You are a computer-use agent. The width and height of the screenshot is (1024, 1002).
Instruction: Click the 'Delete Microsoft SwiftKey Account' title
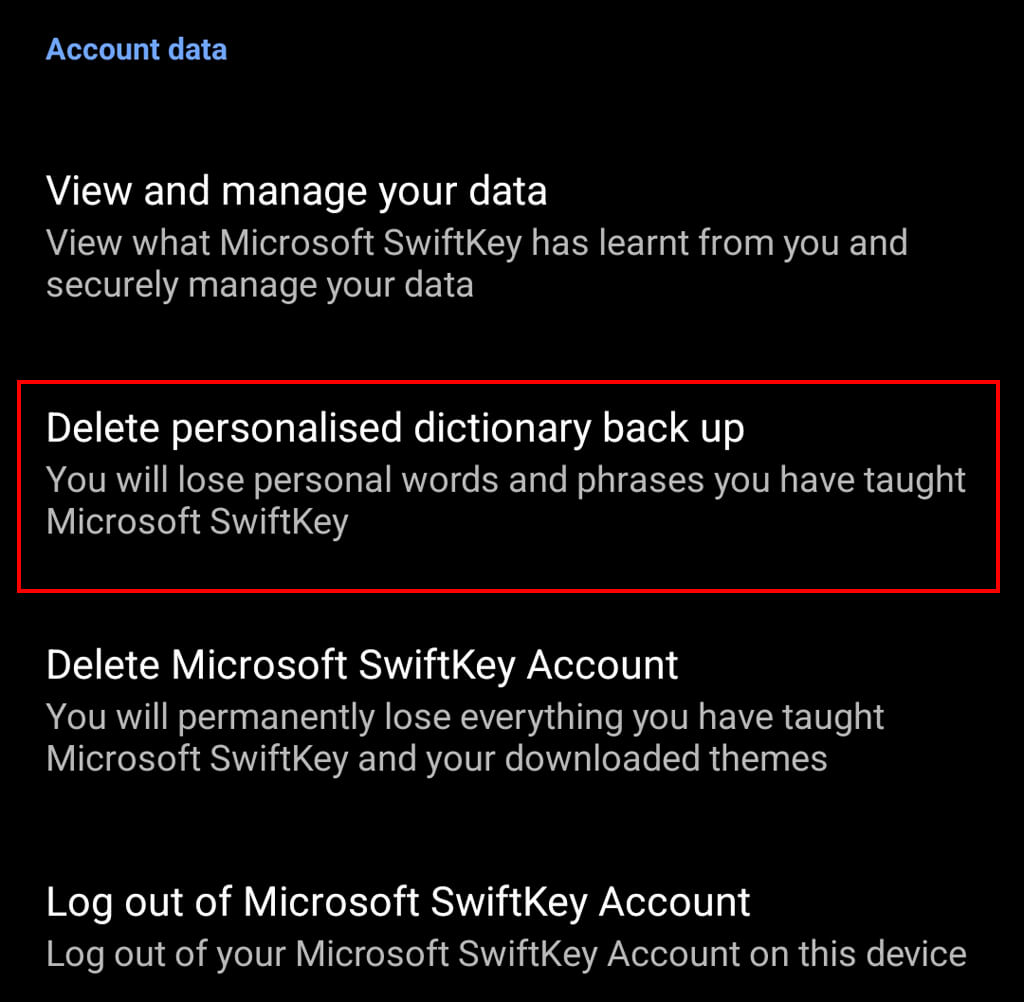(x=362, y=665)
